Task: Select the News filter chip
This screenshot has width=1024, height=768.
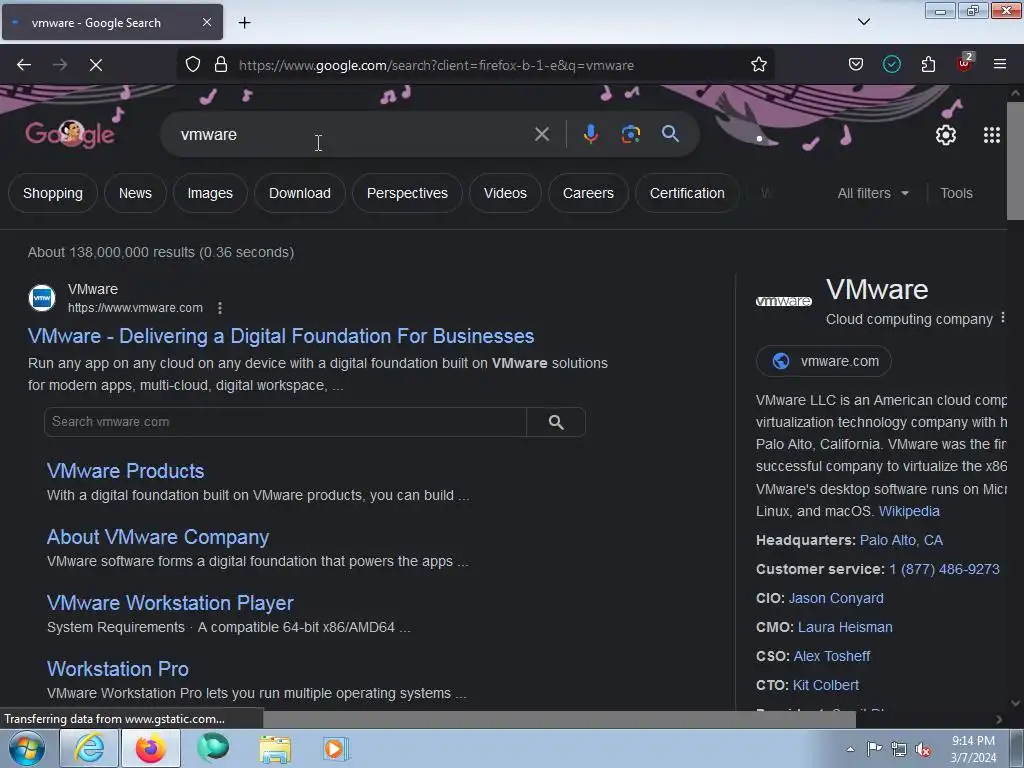Action: coord(135,193)
